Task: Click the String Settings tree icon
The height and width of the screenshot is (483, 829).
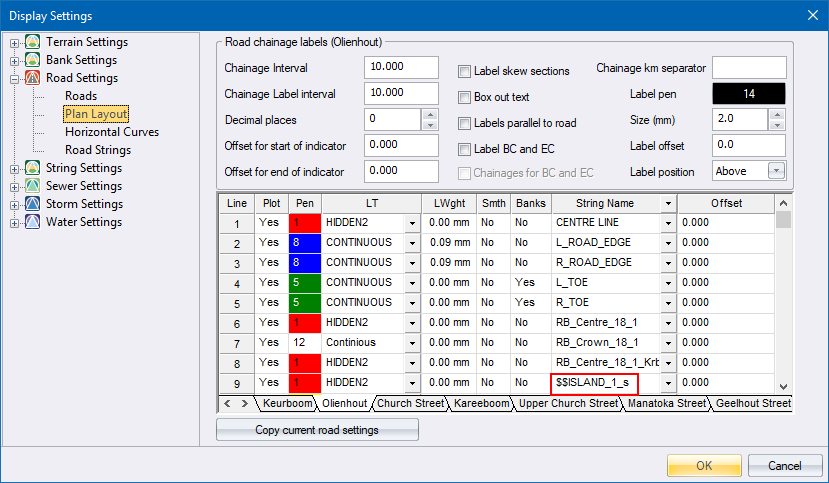Action: pos(33,168)
